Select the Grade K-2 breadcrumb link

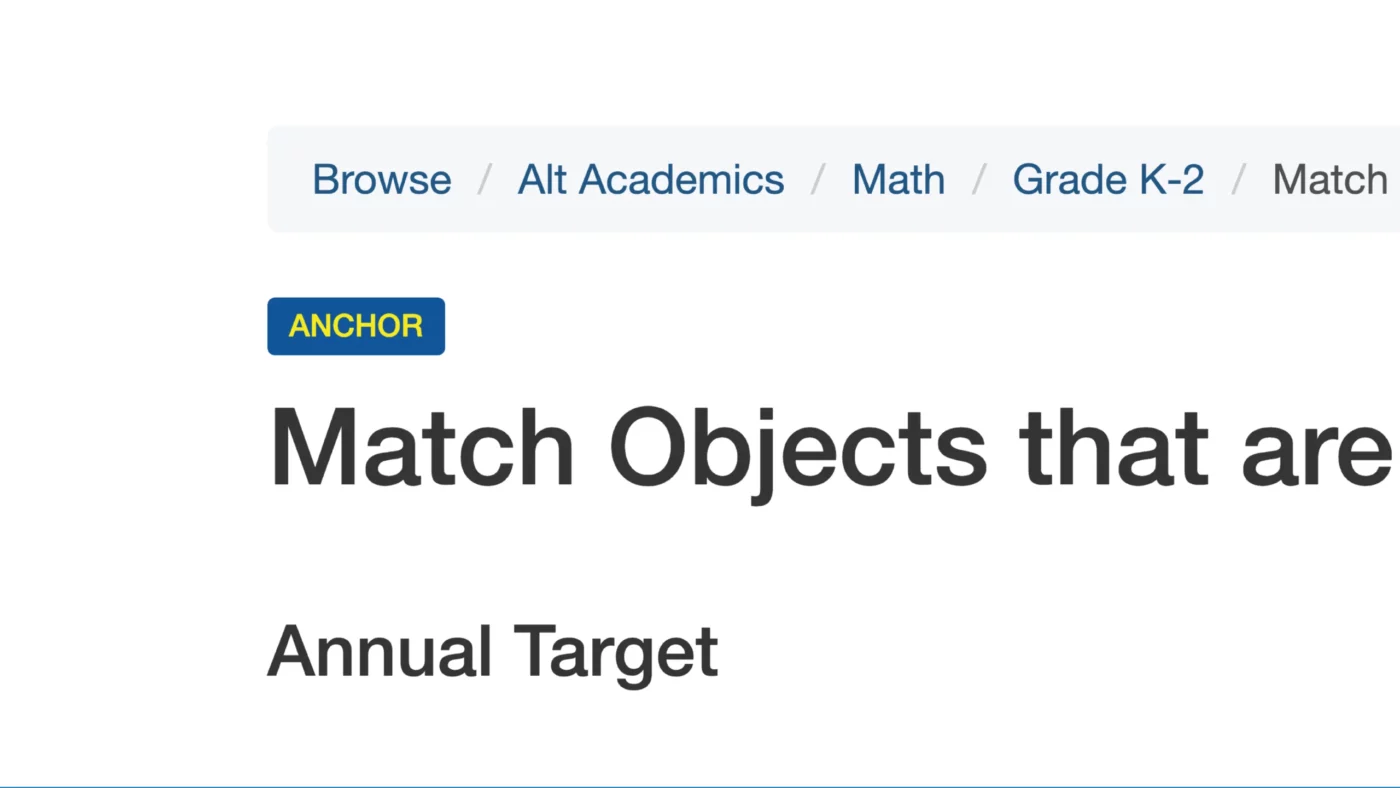[1107, 179]
